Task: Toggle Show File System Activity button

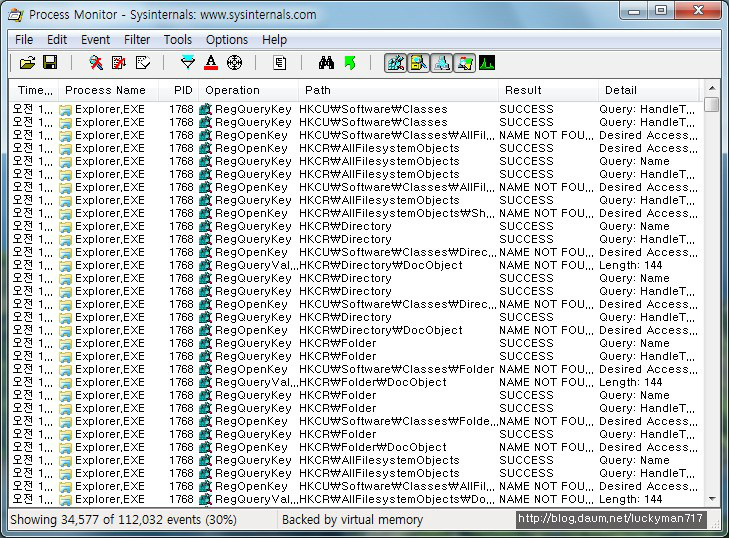Action: click(418, 63)
